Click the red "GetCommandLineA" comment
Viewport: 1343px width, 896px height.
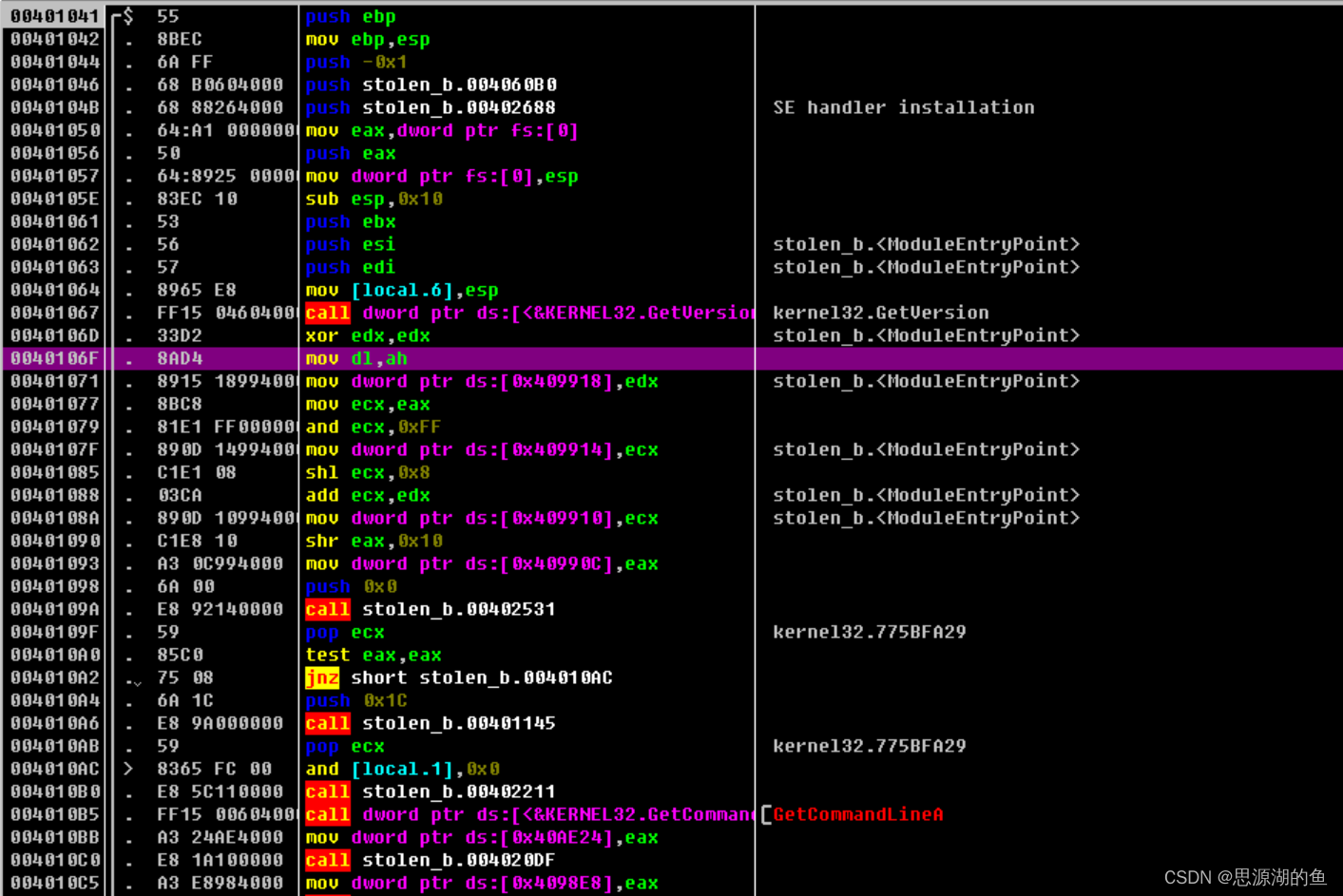tap(858, 814)
